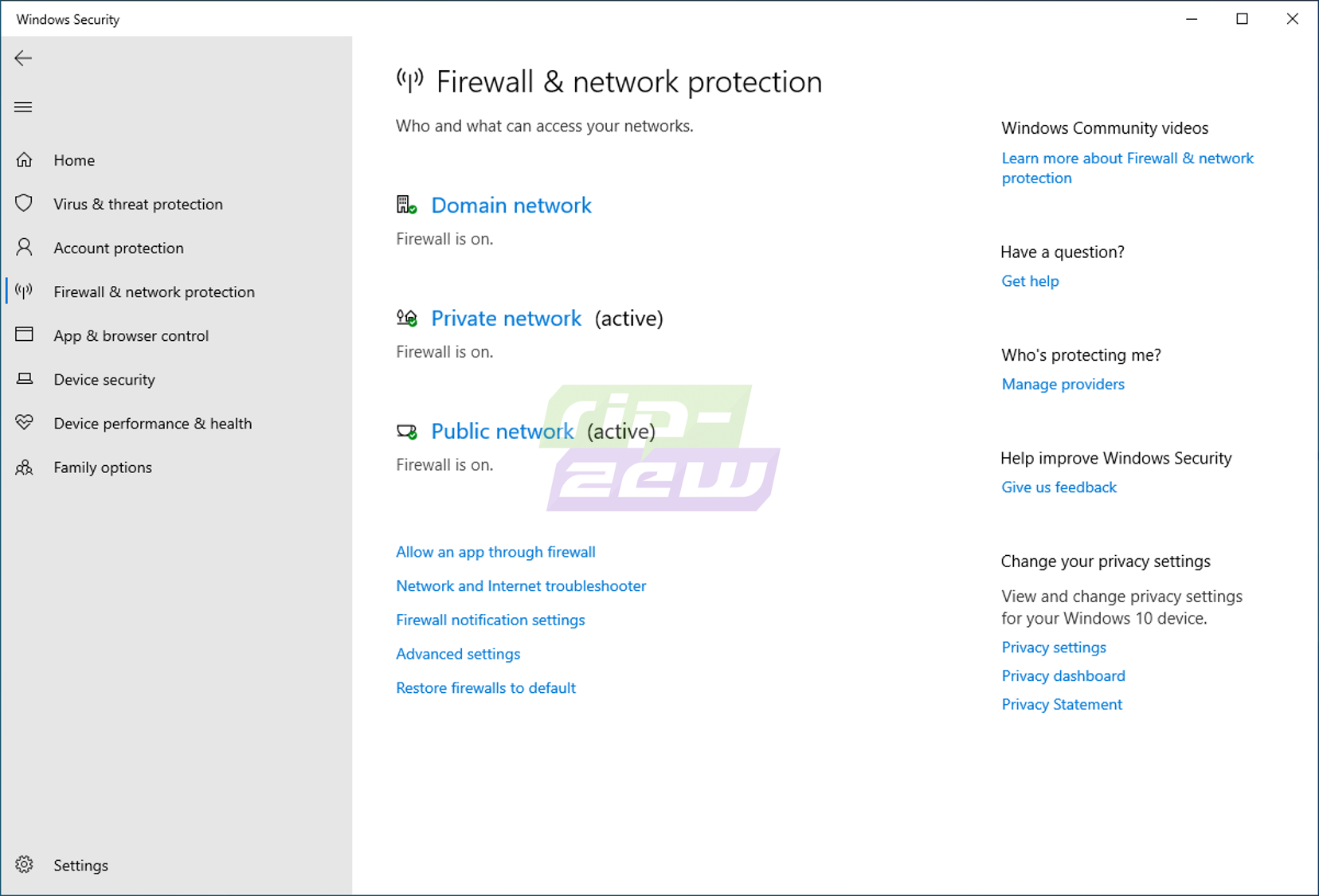Click Give us feedback

(x=1059, y=487)
